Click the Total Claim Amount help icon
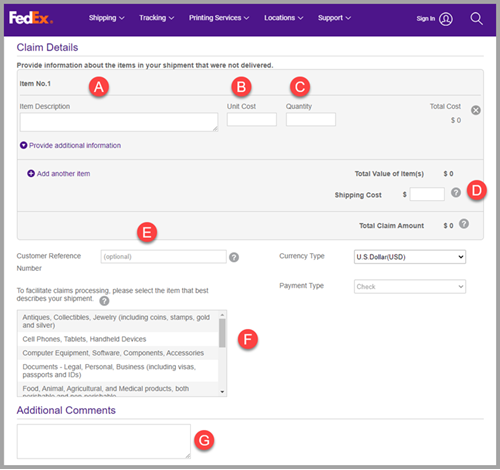Screen dimensions: 500x470 click(464, 224)
